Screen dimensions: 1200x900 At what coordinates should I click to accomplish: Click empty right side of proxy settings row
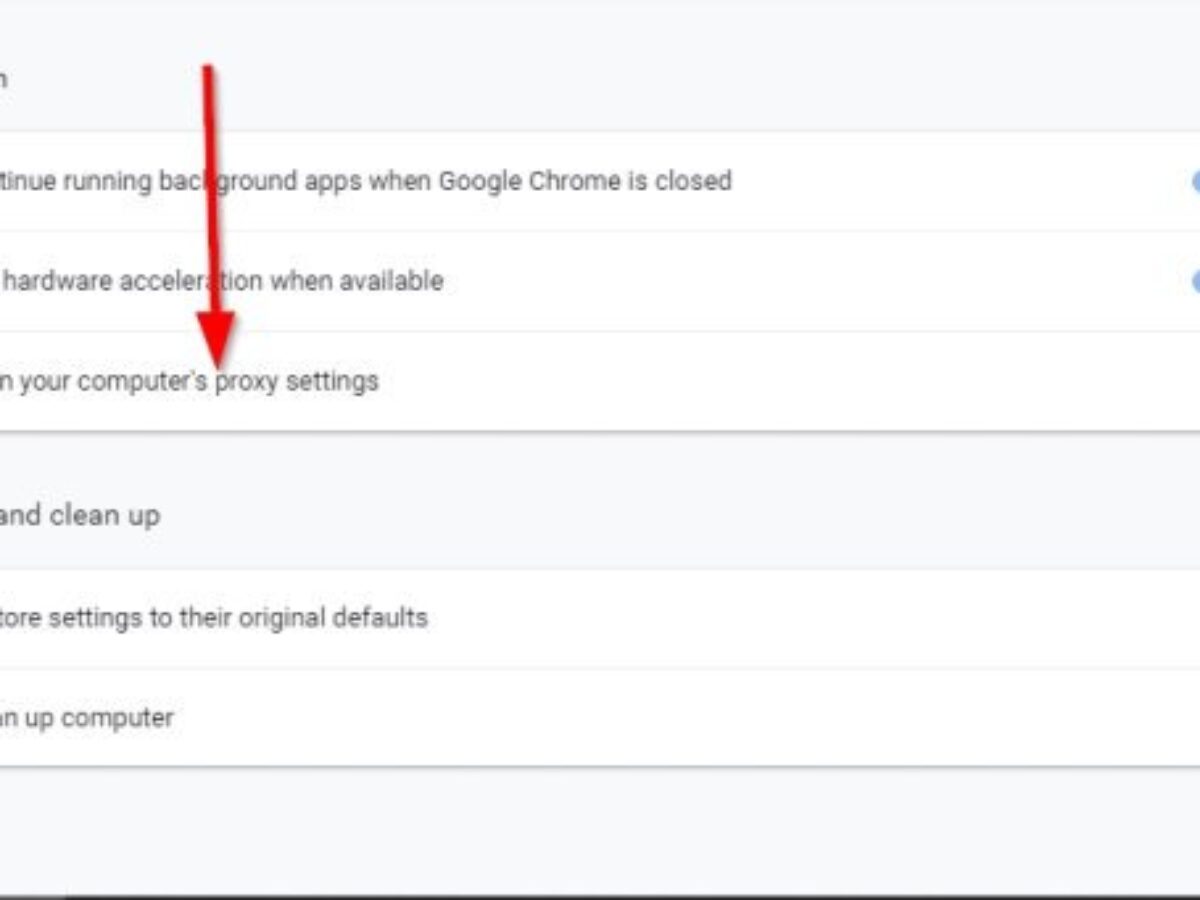(850, 381)
